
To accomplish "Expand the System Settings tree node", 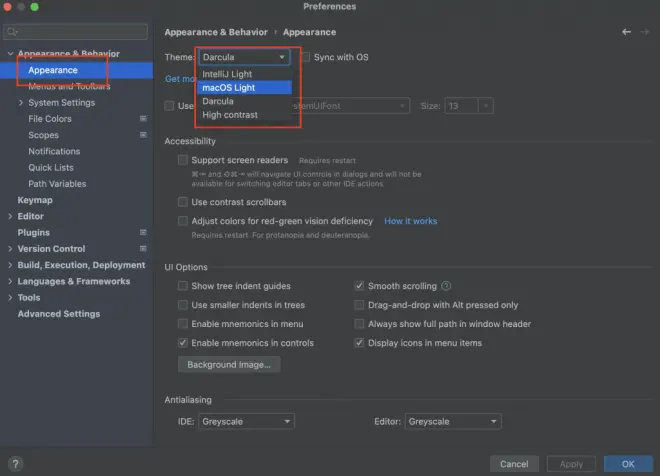I will 21,102.
